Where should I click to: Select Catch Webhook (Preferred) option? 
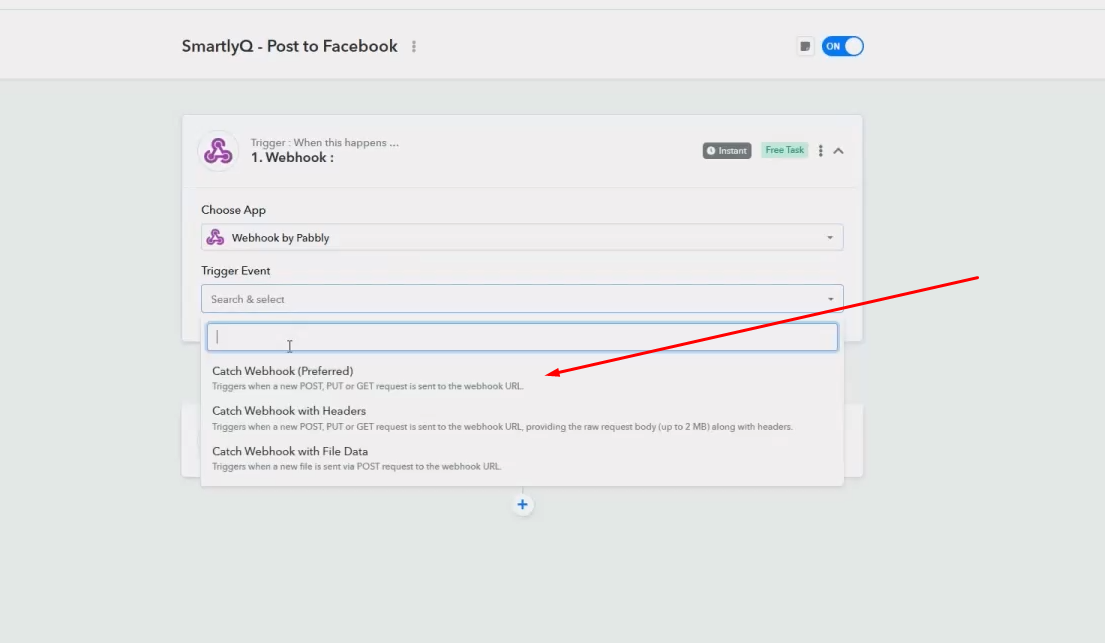(x=522, y=378)
